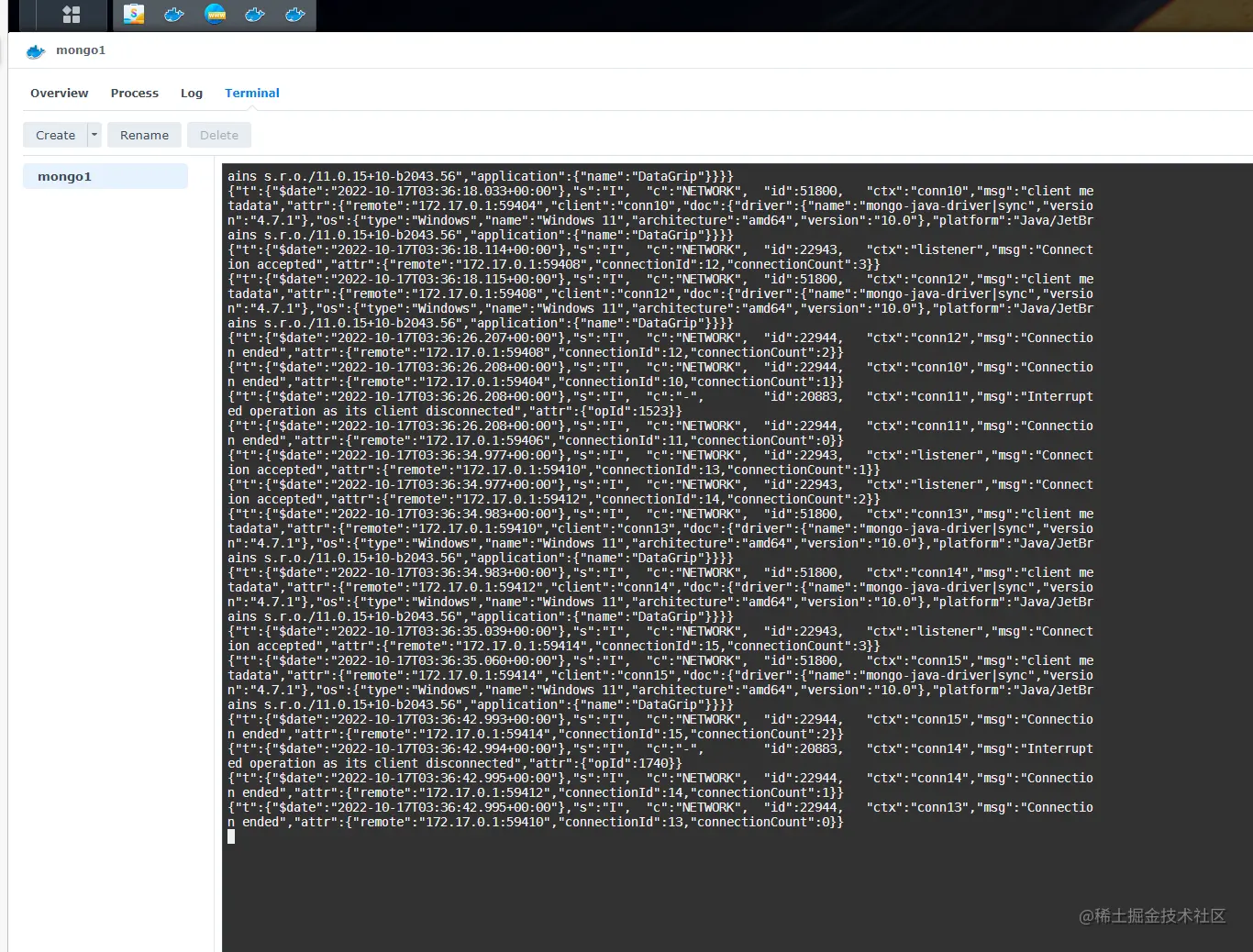Screen dimensions: 1253x952
Task: Click the Delete button
Action: tap(219, 135)
